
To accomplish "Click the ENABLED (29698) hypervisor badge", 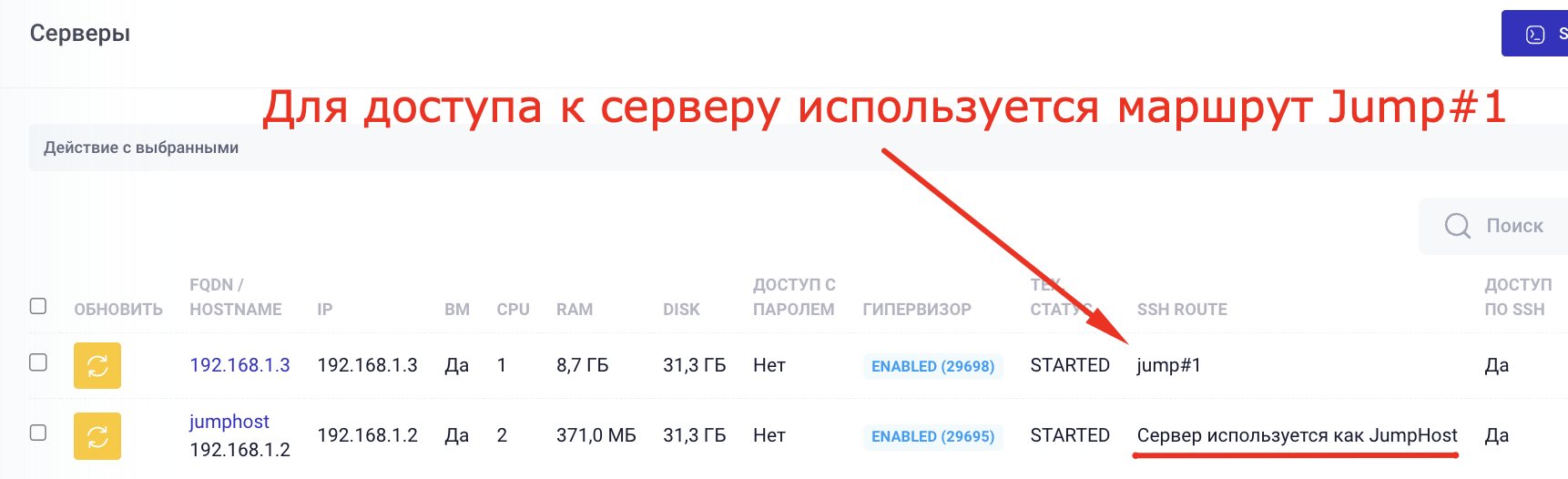I will (932, 366).
